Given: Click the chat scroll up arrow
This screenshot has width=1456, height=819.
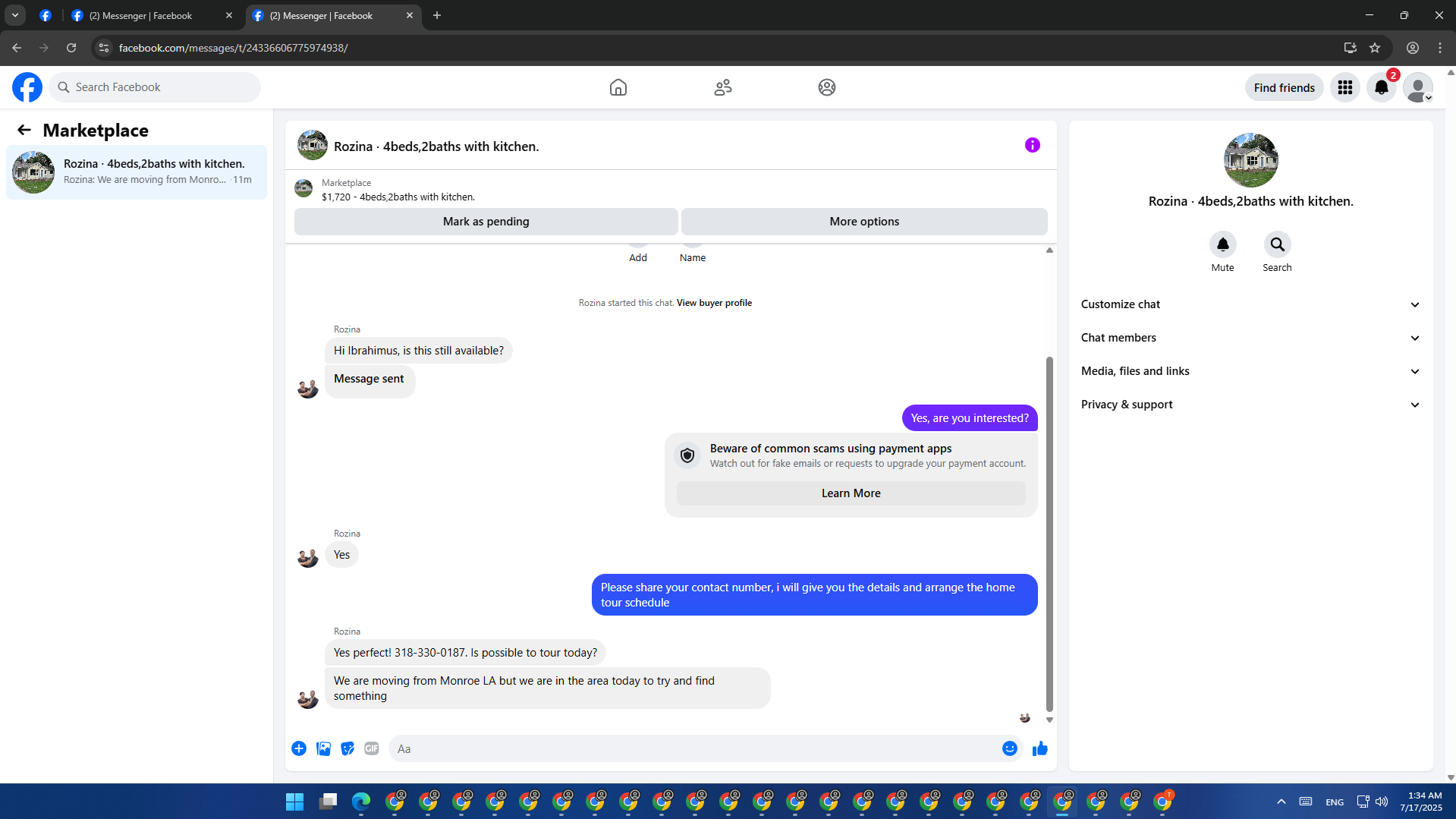Looking at the screenshot, I should [x=1049, y=250].
